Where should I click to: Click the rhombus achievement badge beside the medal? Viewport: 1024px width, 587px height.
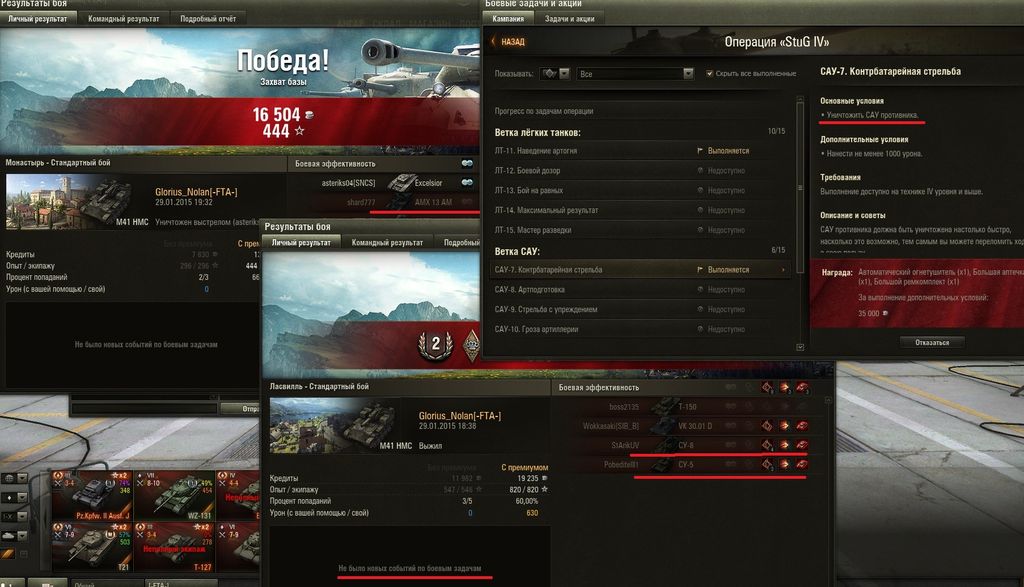point(472,345)
